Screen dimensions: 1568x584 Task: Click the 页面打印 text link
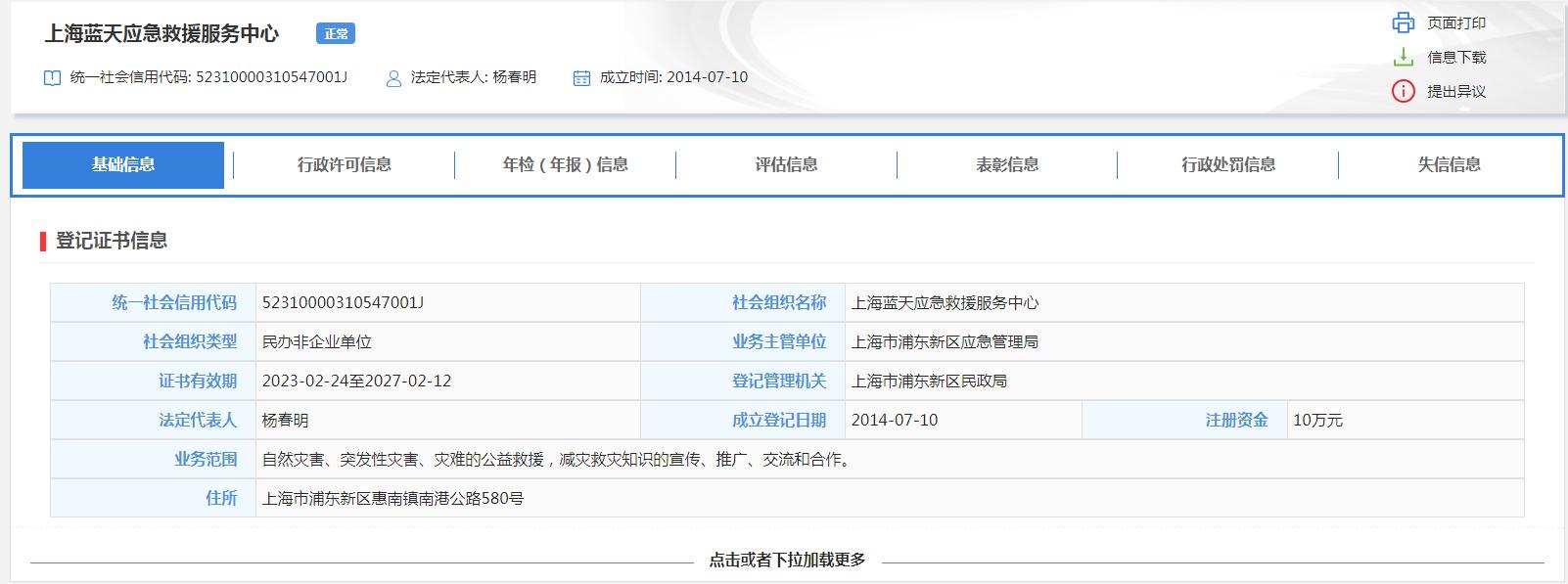[x=1455, y=23]
